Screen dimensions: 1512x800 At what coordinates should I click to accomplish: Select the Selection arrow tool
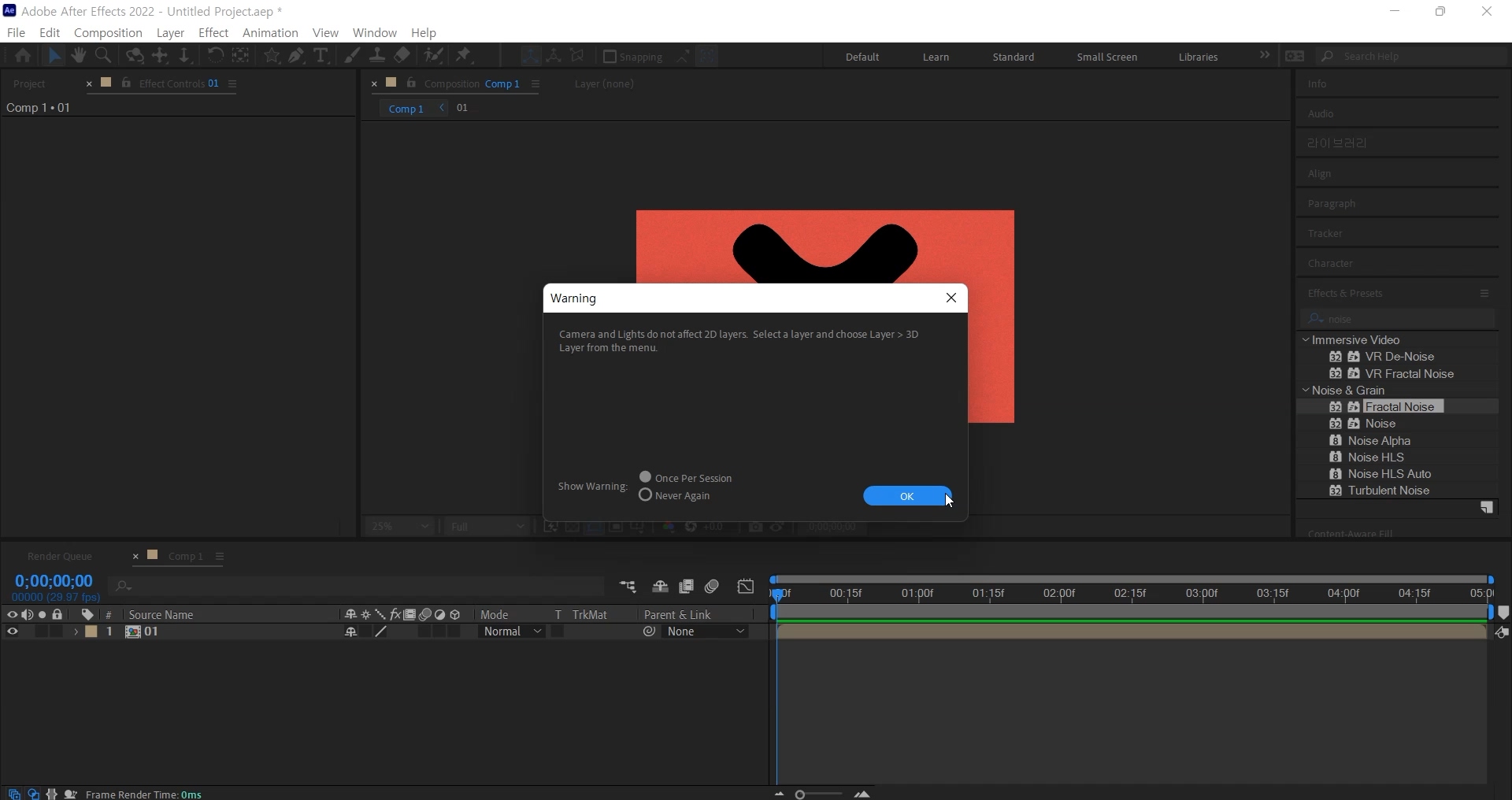54,56
